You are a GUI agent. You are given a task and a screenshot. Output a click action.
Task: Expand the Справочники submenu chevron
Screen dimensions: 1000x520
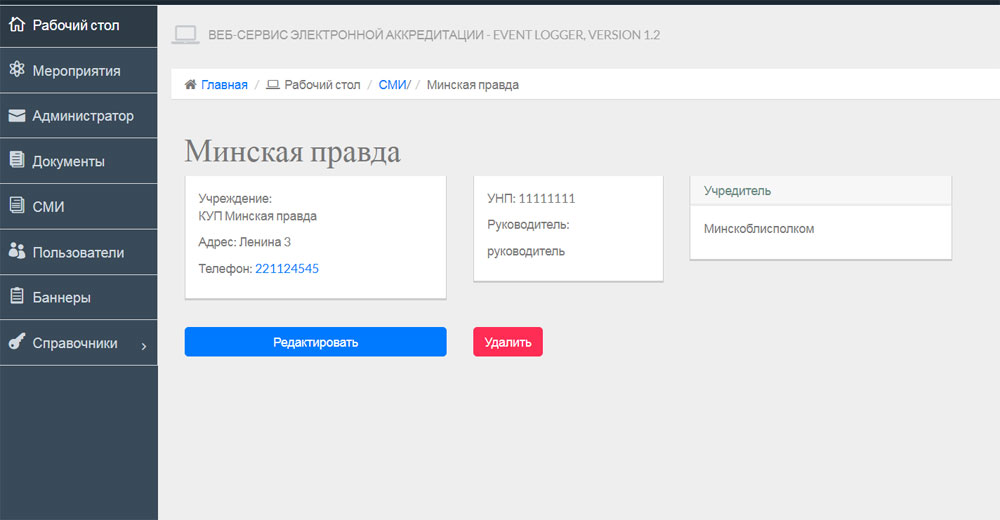point(143,346)
